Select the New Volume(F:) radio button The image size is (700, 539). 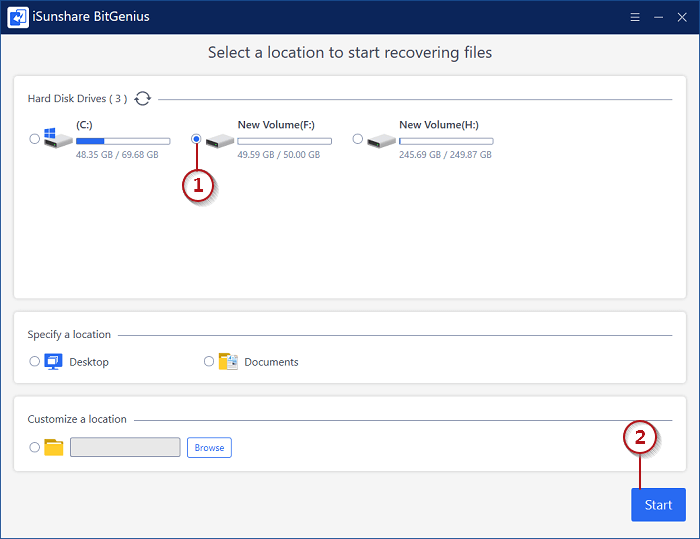point(196,139)
